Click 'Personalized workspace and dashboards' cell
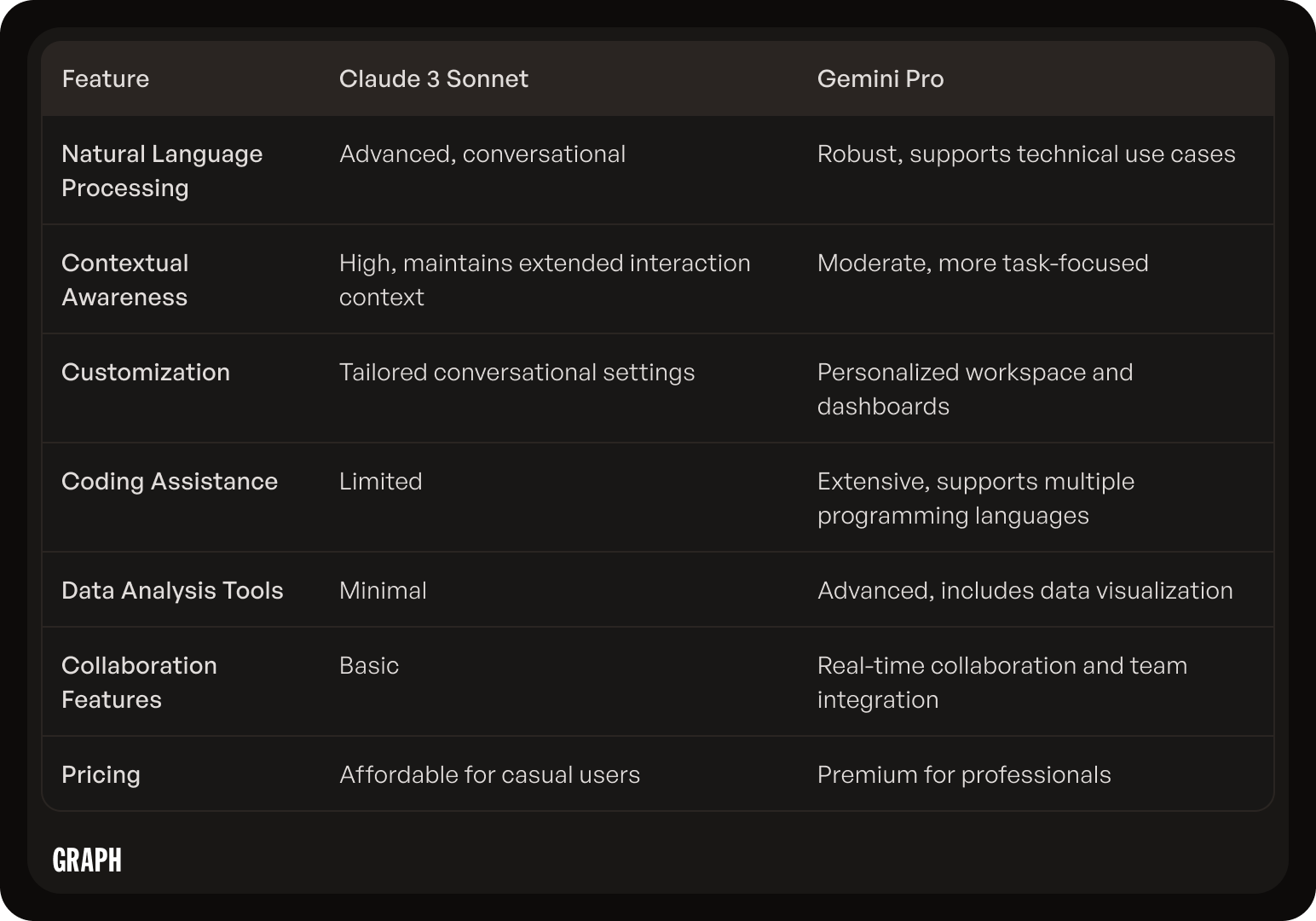Viewport: 1316px width, 921px height. point(975,389)
